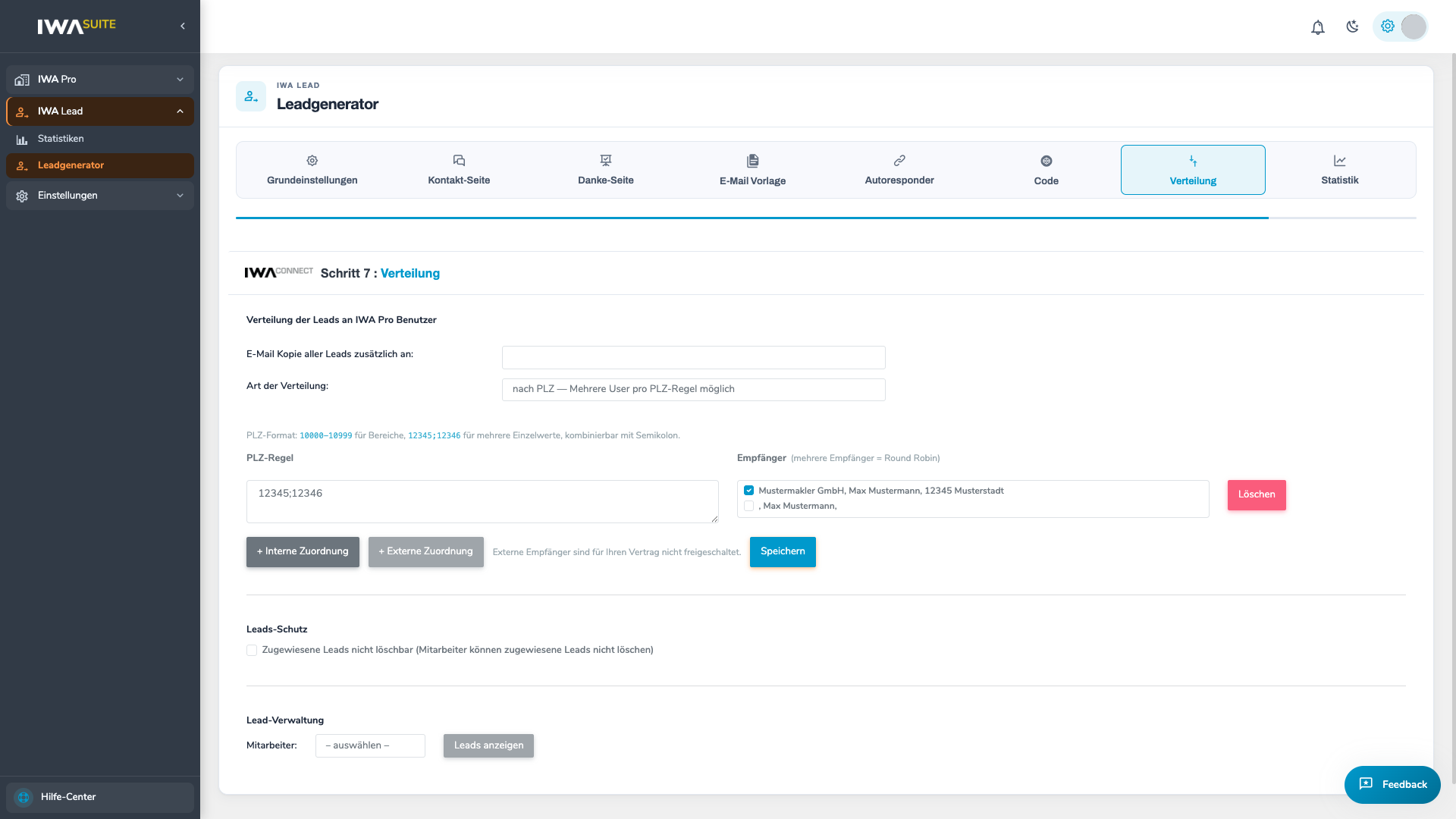
Task: Click the 'Leads anzeigen' button
Action: tap(488, 745)
